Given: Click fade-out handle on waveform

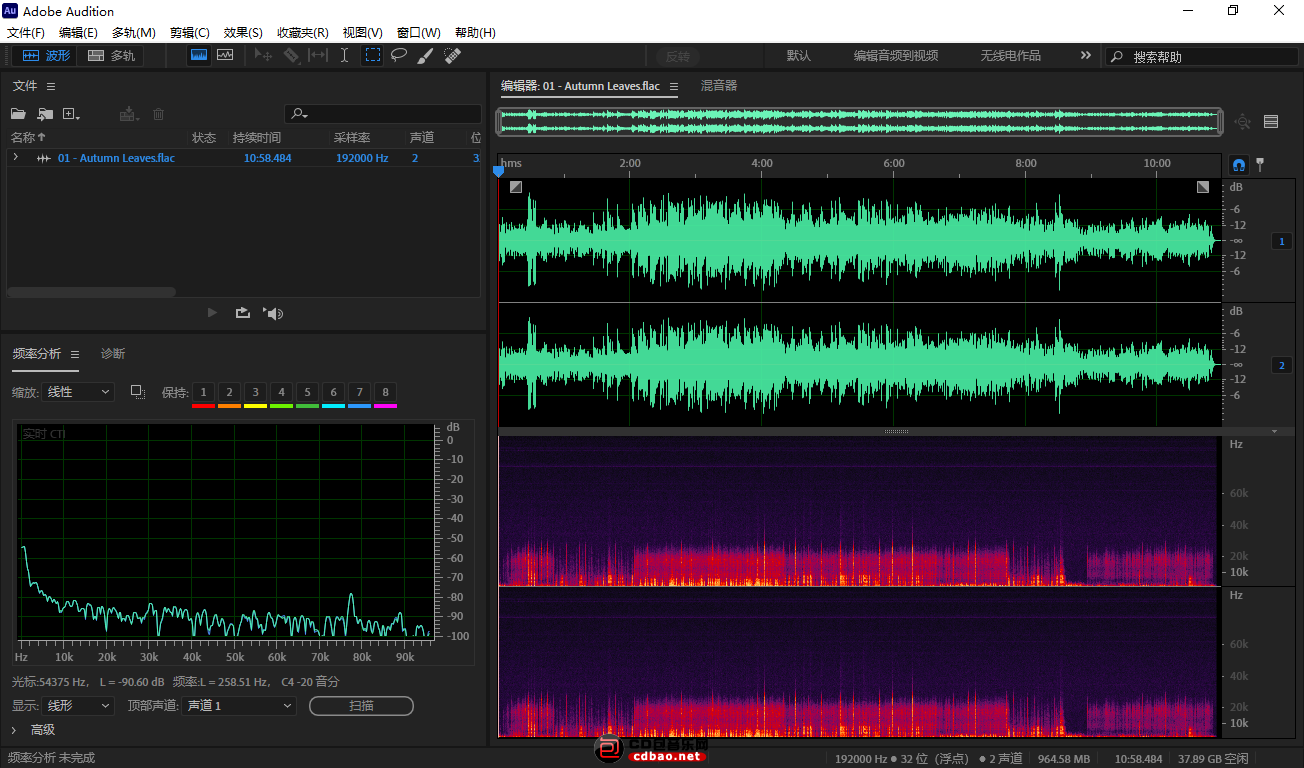Looking at the screenshot, I should coord(1203,187).
